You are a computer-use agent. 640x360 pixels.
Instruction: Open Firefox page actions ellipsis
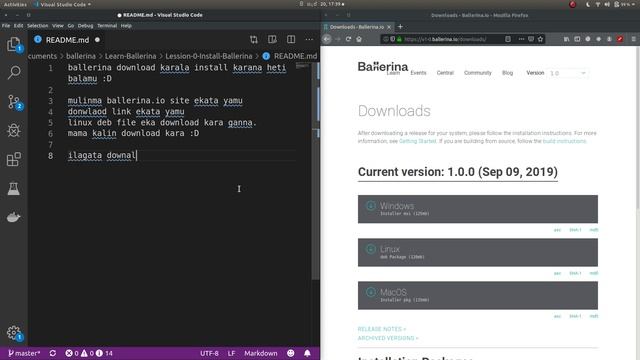click(521, 39)
